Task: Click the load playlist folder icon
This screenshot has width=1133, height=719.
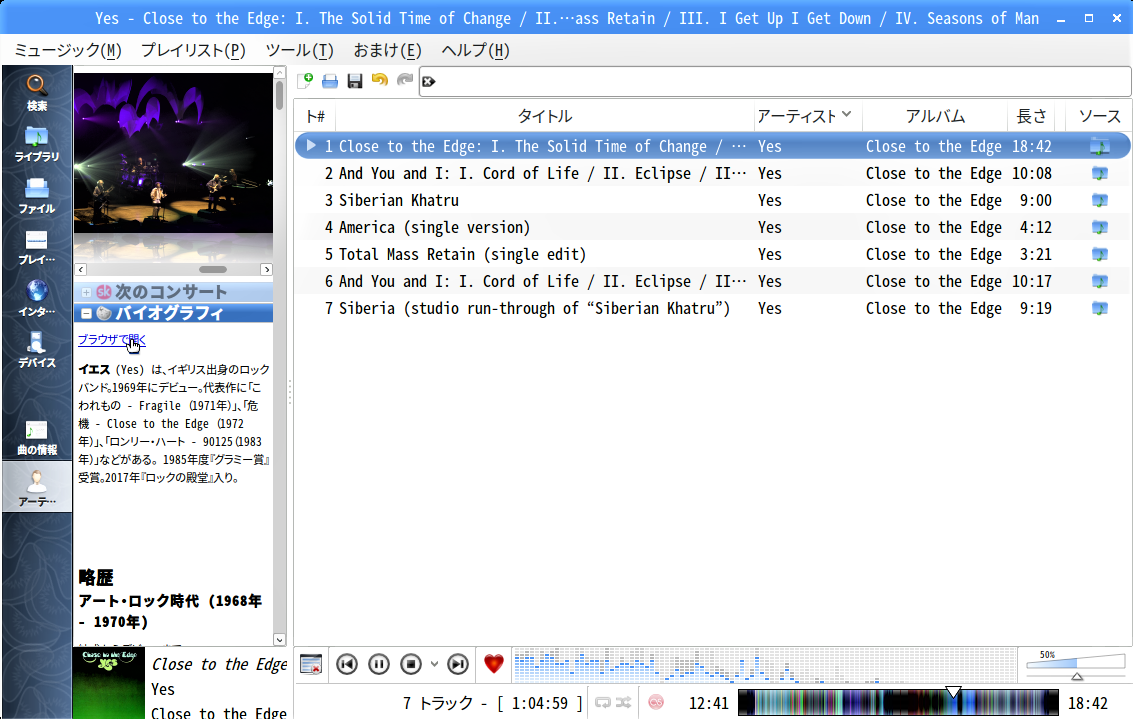Action: point(329,81)
